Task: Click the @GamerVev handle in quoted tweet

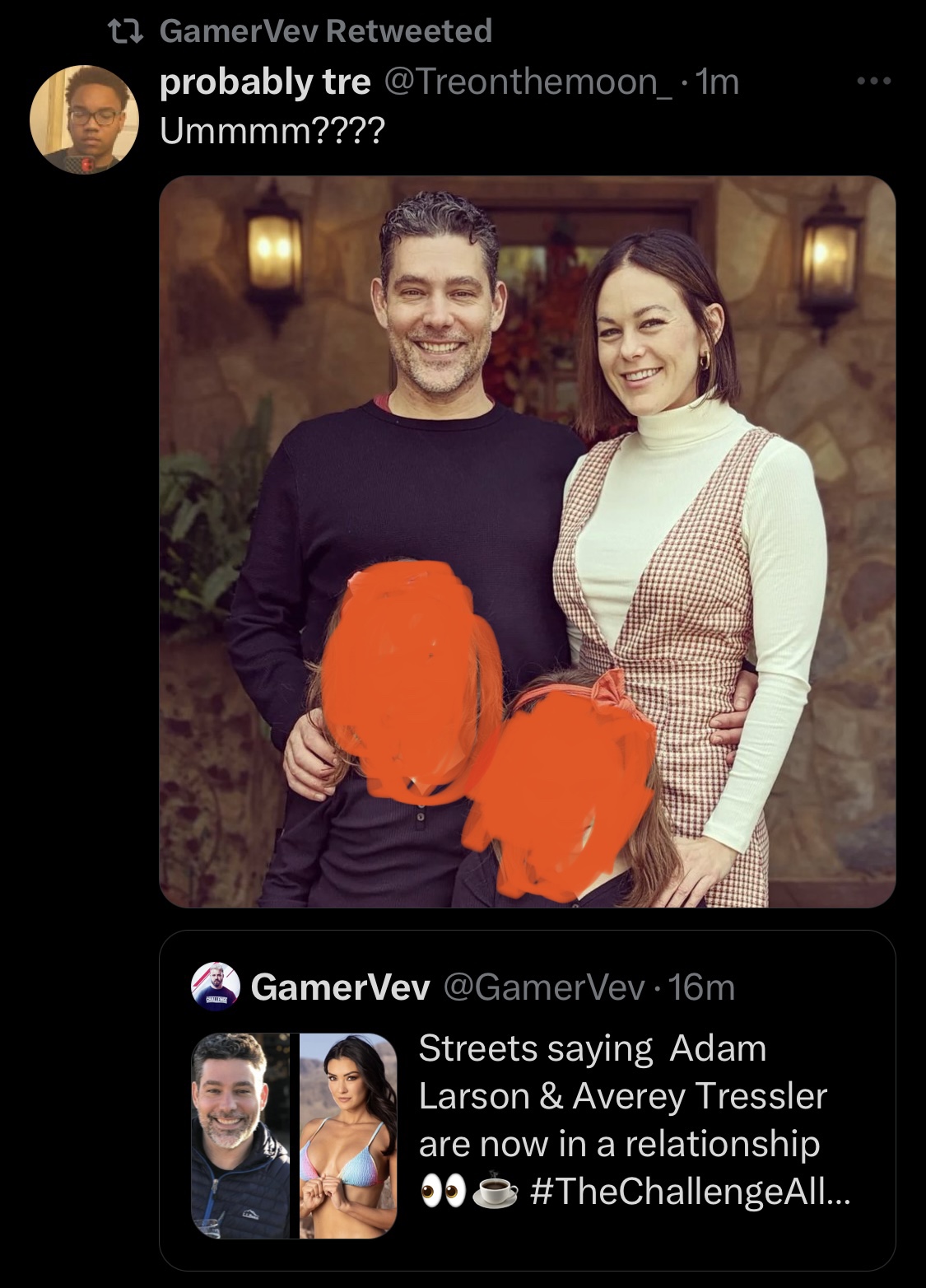Action: point(544,987)
